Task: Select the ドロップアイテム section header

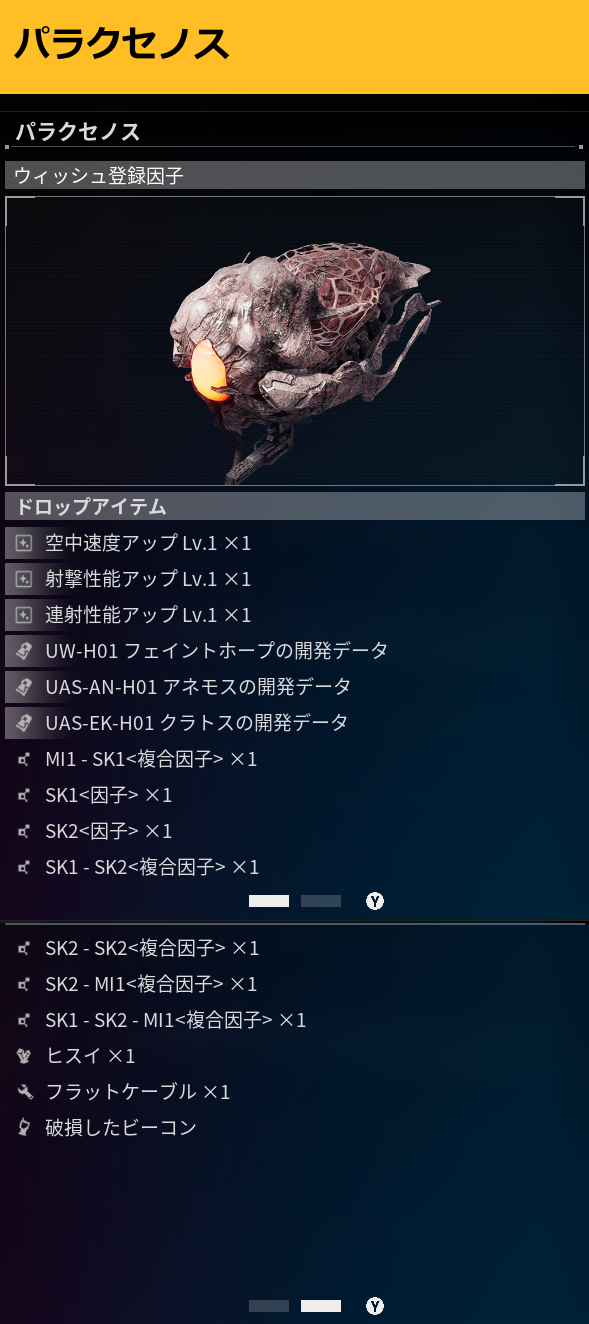Action: [295, 506]
